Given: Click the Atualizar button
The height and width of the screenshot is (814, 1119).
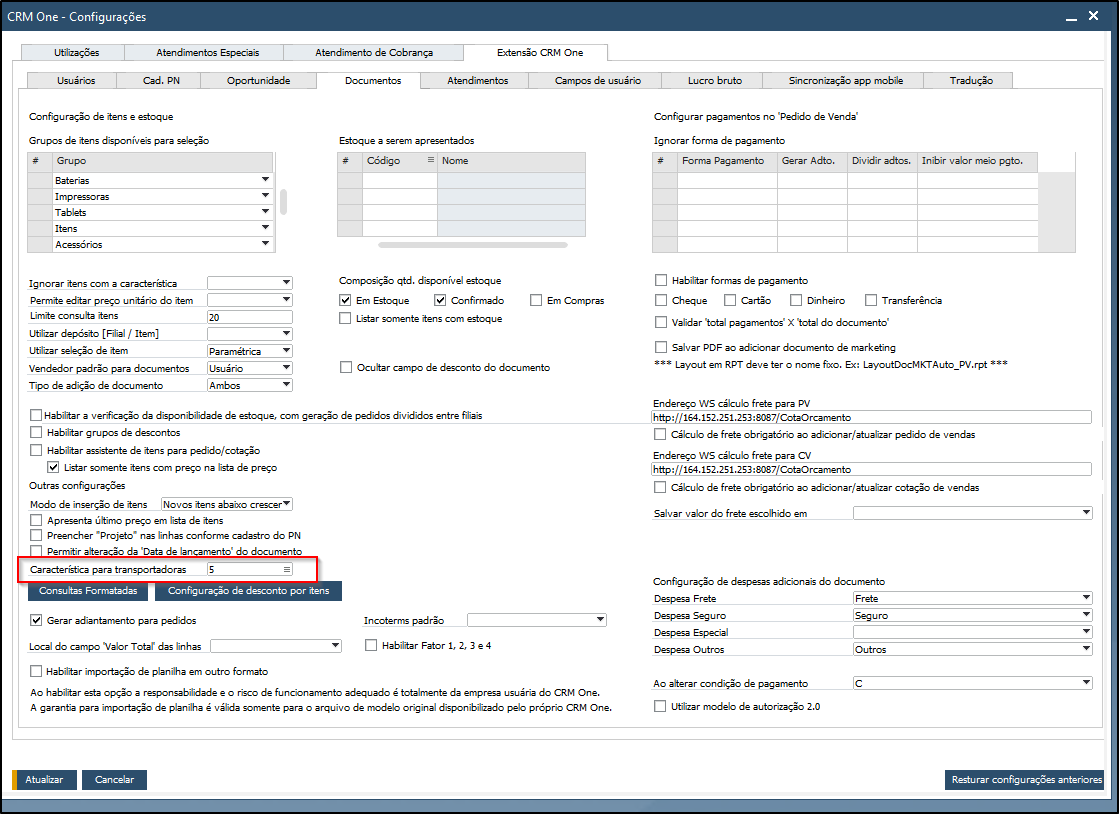Looking at the screenshot, I should click(44, 780).
